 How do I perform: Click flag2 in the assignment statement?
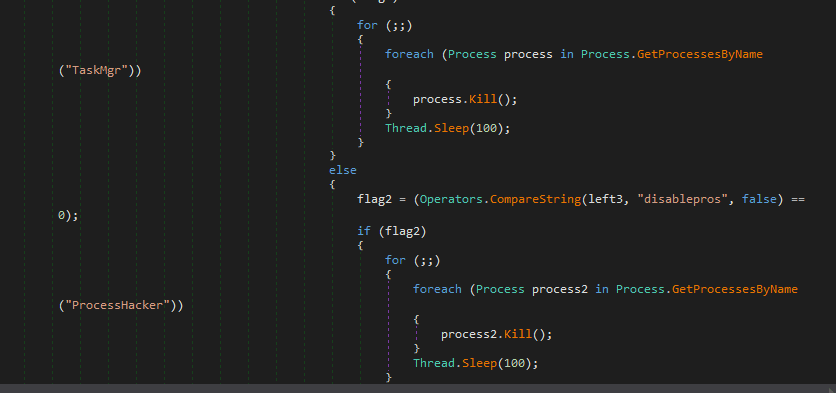[x=374, y=199]
